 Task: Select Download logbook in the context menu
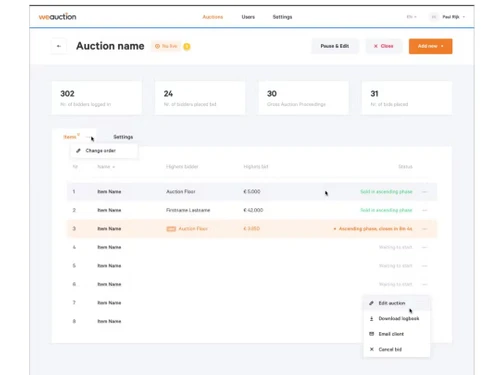(x=396, y=319)
